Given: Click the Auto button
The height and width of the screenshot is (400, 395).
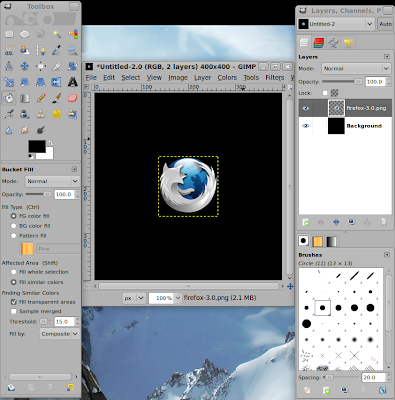Looking at the screenshot, I should coord(385,24).
